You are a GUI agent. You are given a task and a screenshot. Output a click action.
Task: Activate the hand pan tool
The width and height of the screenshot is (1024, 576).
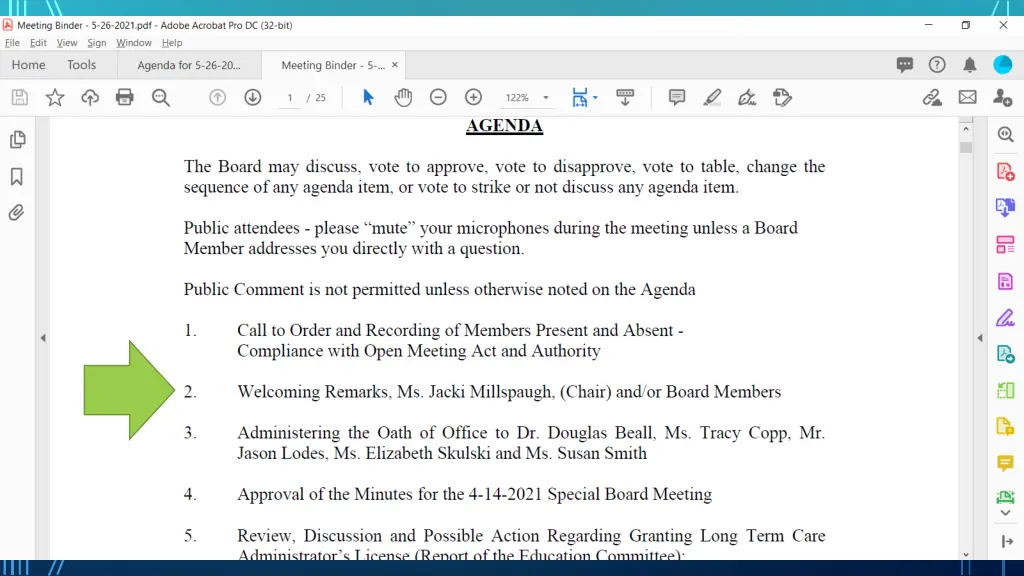tap(404, 97)
